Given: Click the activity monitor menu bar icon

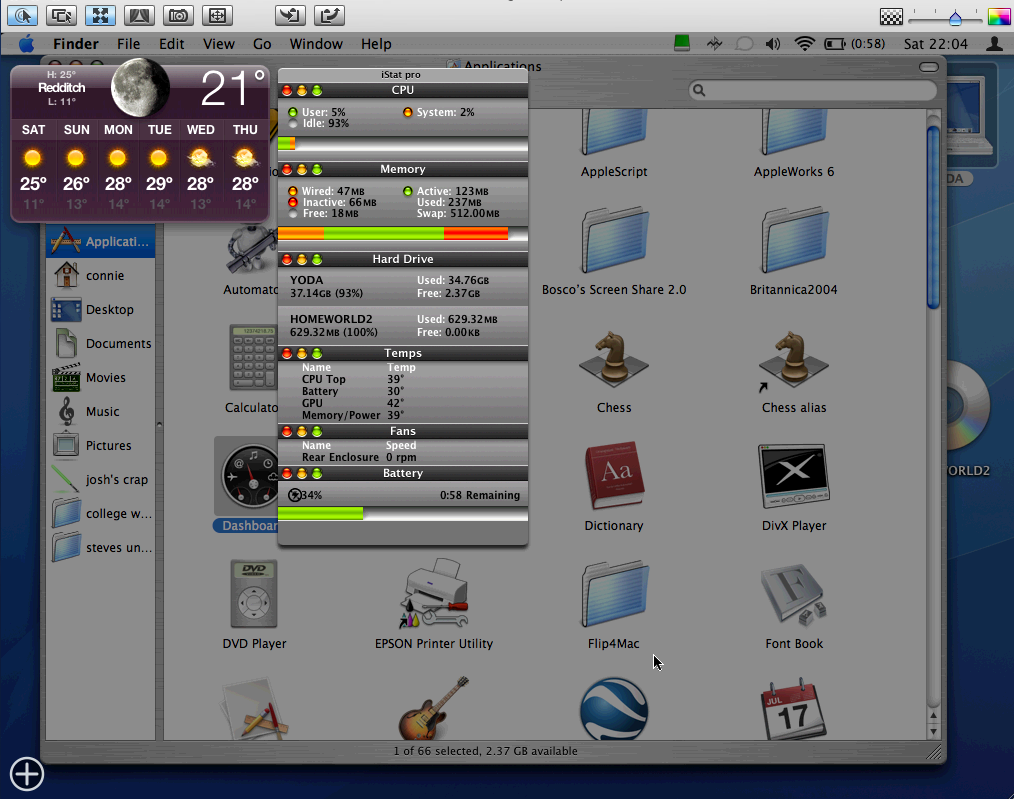Looking at the screenshot, I should pos(714,43).
